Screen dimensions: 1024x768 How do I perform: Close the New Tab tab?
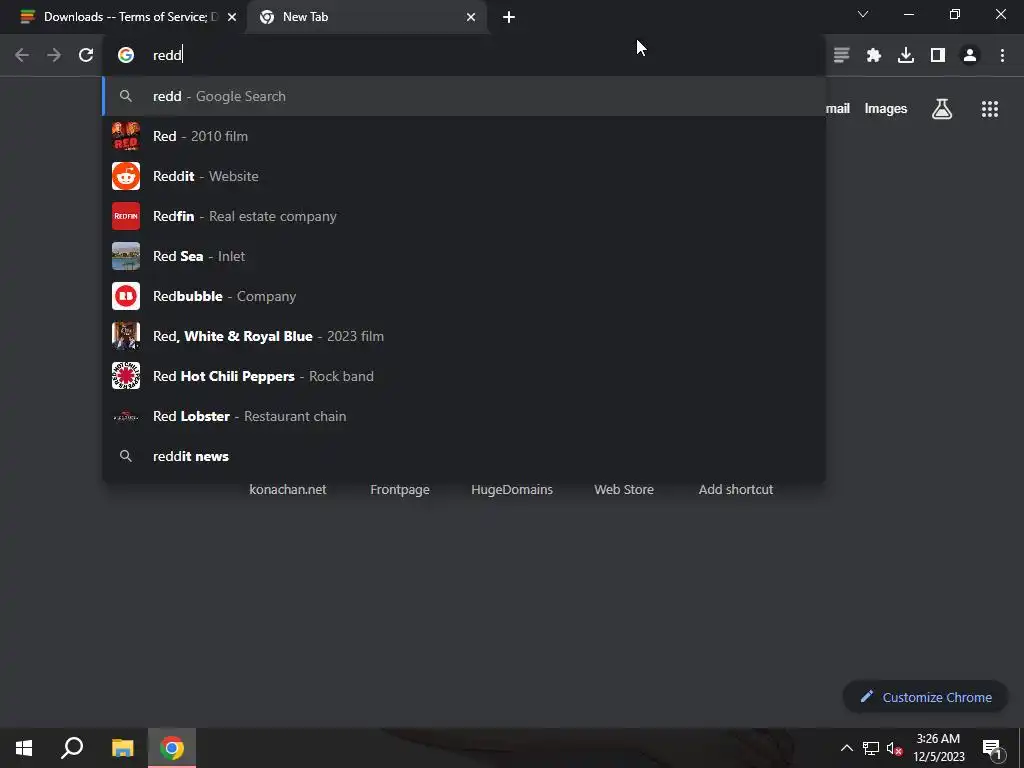pos(471,17)
